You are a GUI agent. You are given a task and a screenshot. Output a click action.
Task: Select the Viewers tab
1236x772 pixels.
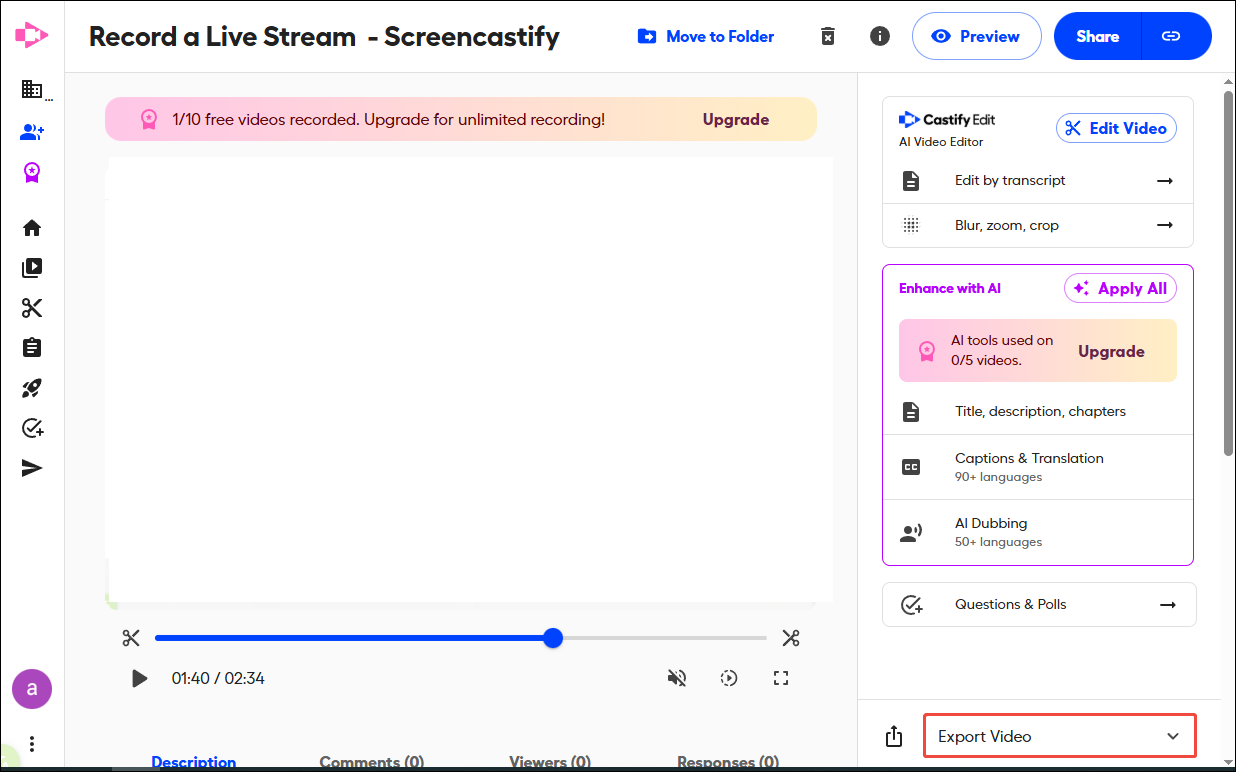click(x=549, y=761)
